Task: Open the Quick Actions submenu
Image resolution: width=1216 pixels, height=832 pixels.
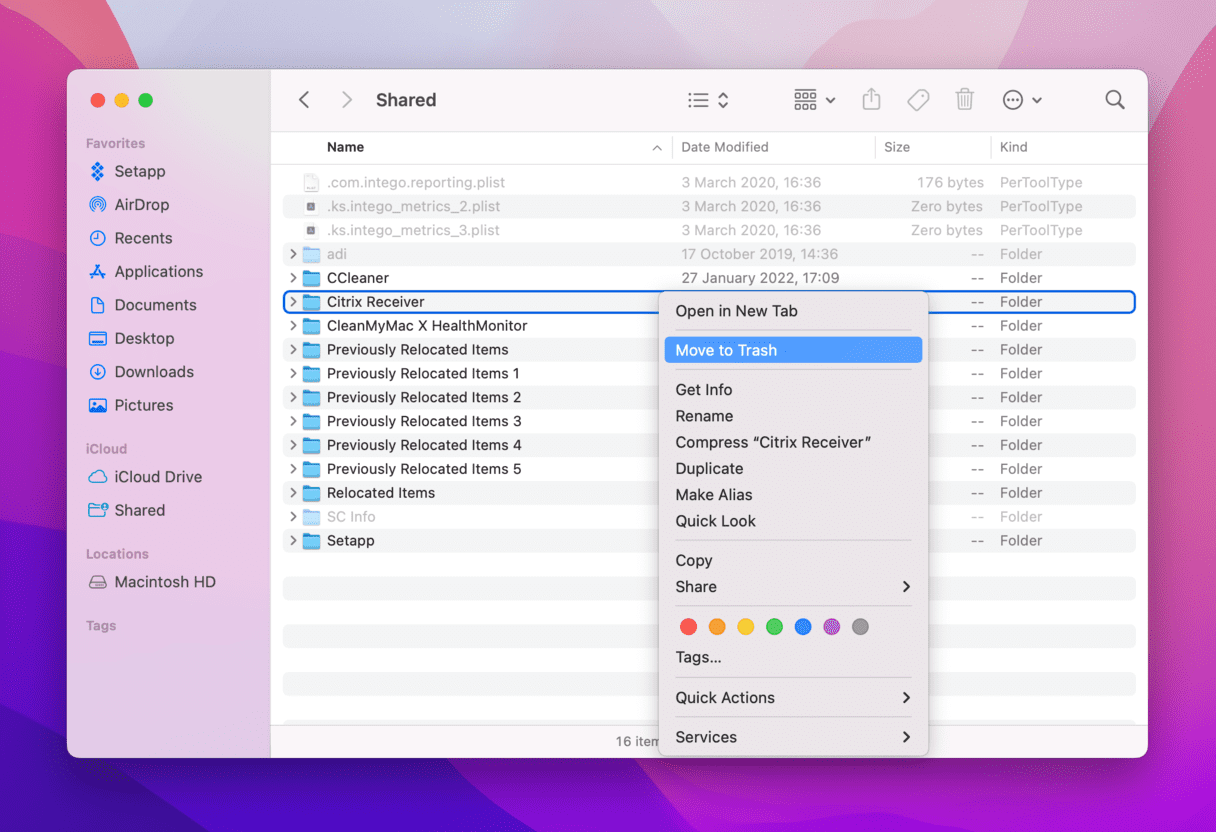Action: pyautogui.click(x=793, y=698)
